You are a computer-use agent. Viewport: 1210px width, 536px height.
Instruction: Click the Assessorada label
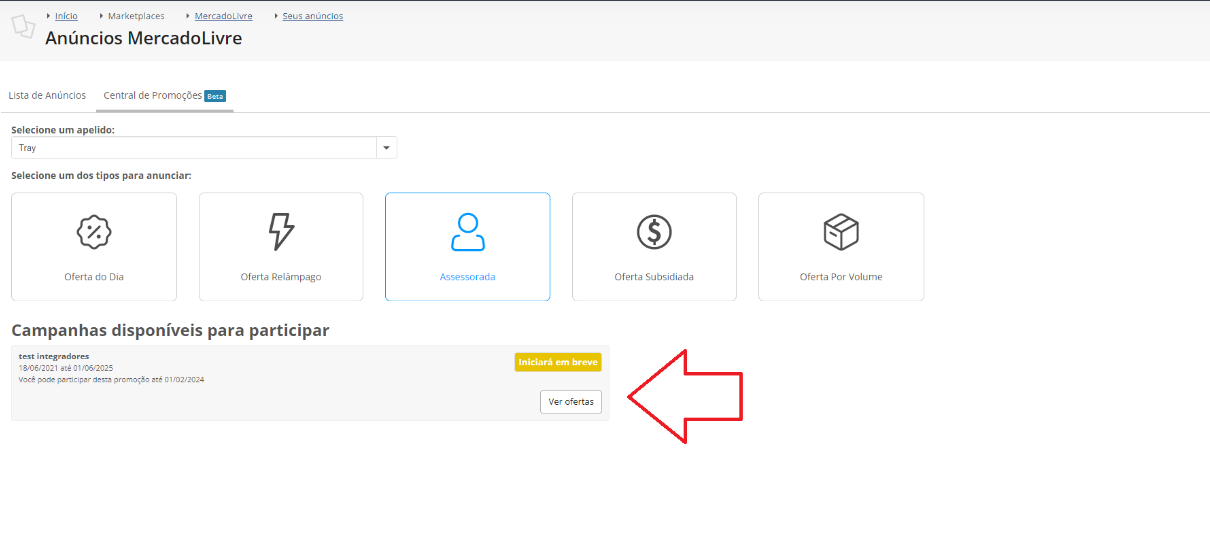pos(467,277)
